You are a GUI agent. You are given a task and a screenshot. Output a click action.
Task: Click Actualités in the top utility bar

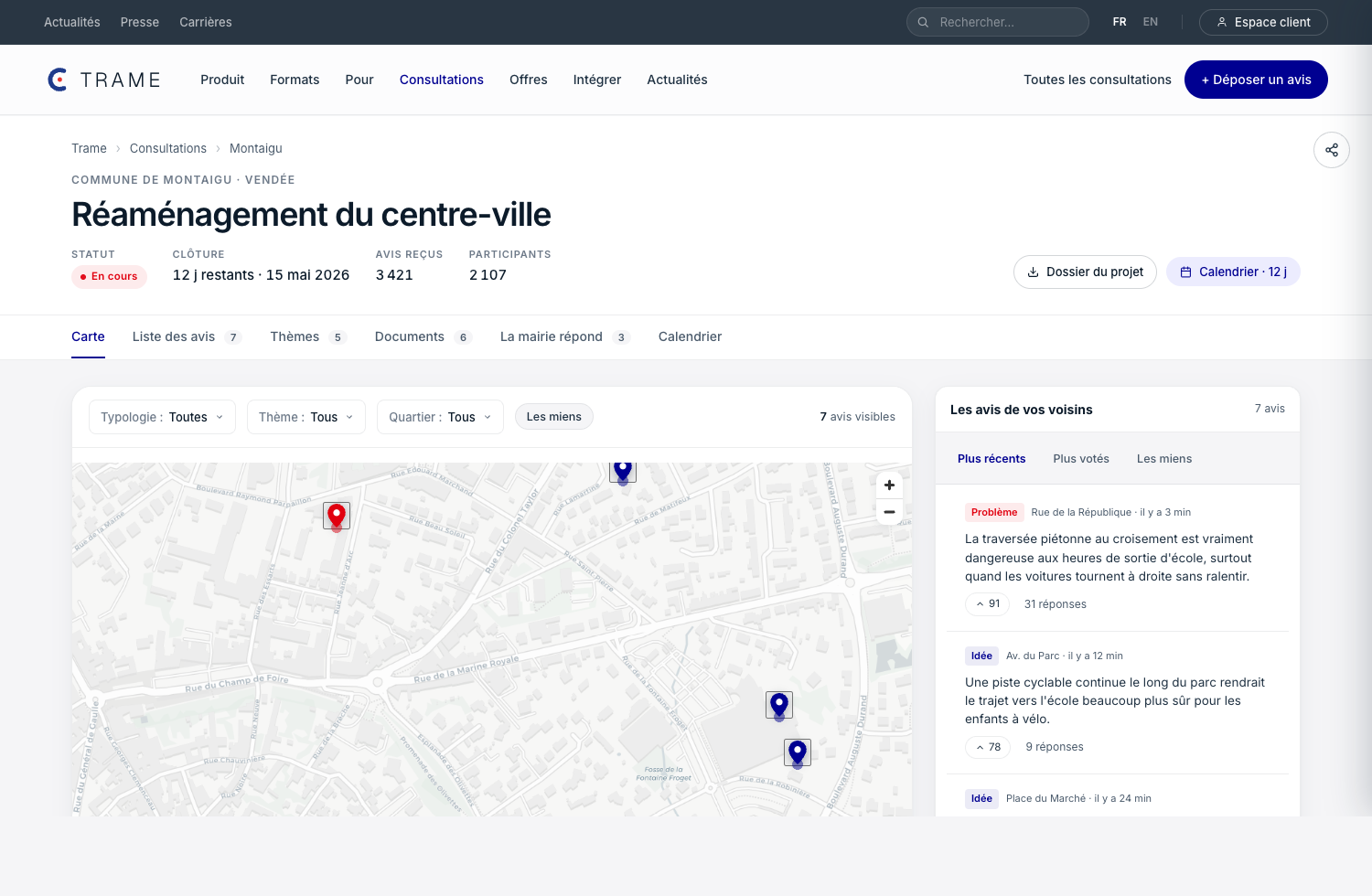click(72, 22)
